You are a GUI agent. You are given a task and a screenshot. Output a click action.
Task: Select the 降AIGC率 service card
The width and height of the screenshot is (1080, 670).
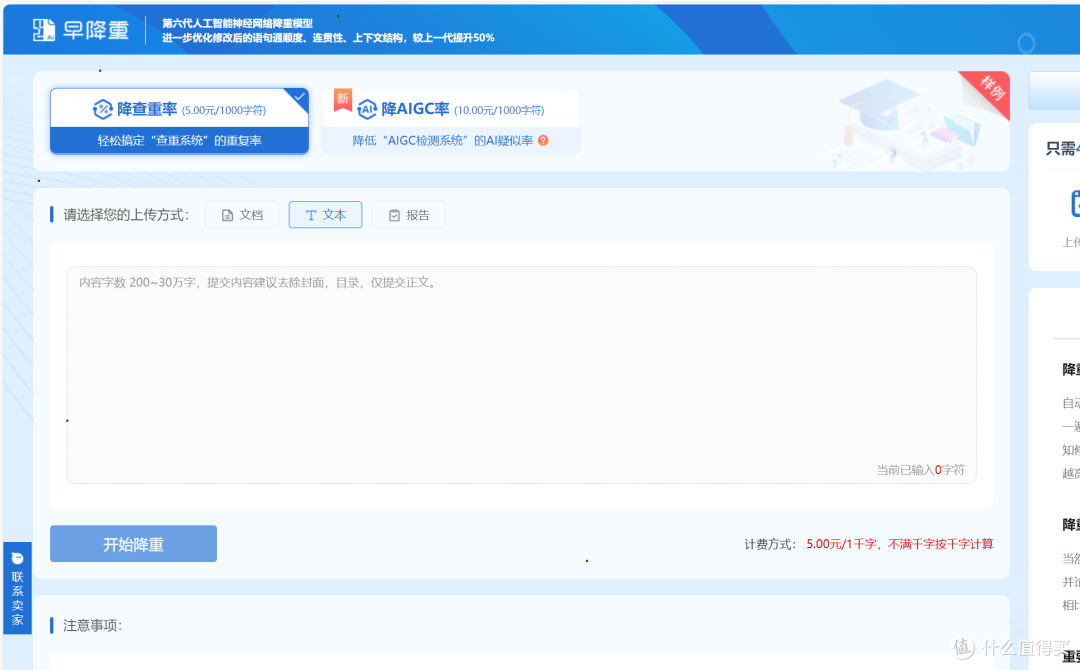(451, 121)
